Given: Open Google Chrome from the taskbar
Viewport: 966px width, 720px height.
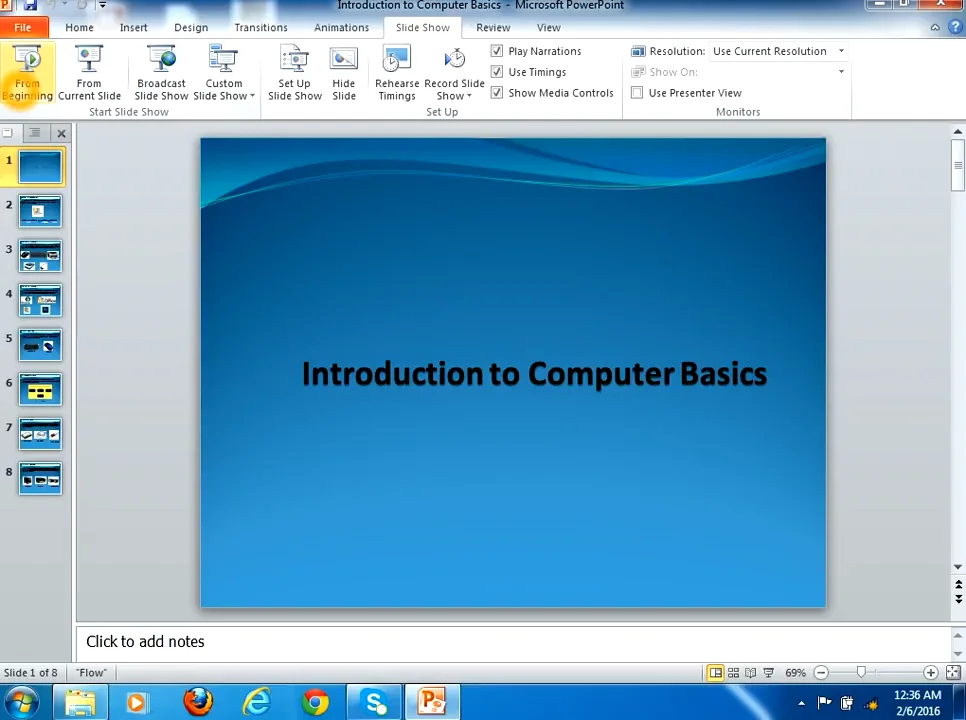Looking at the screenshot, I should 315,702.
